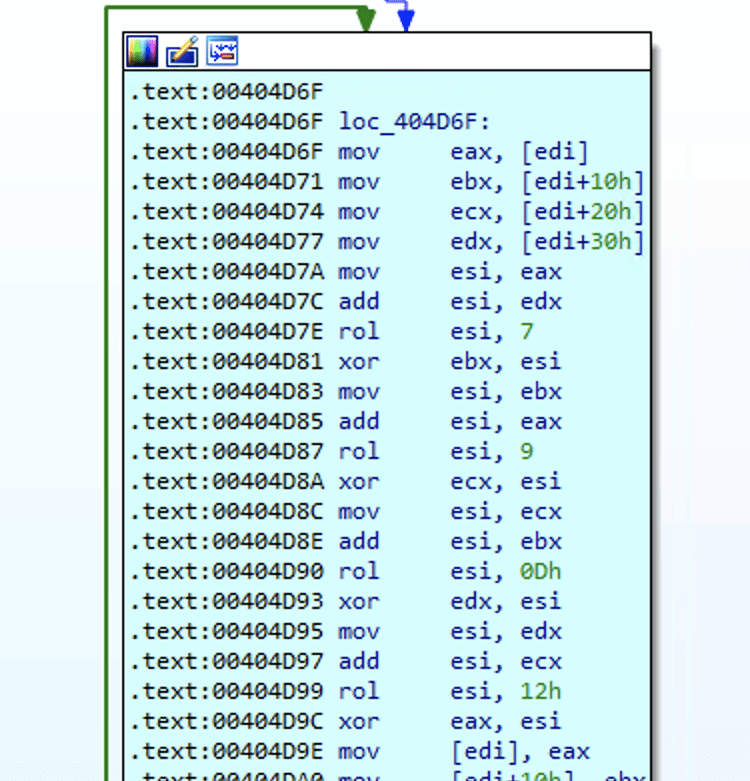750x781 pixels.
Task: Click the xor edx, esi instruction
Action: [450, 602]
